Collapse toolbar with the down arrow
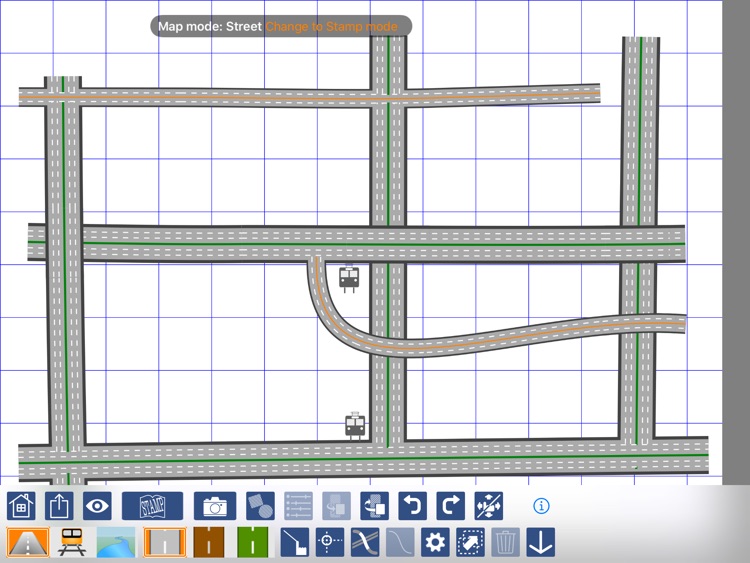The height and width of the screenshot is (563, 750). pyautogui.click(x=541, y=543)
